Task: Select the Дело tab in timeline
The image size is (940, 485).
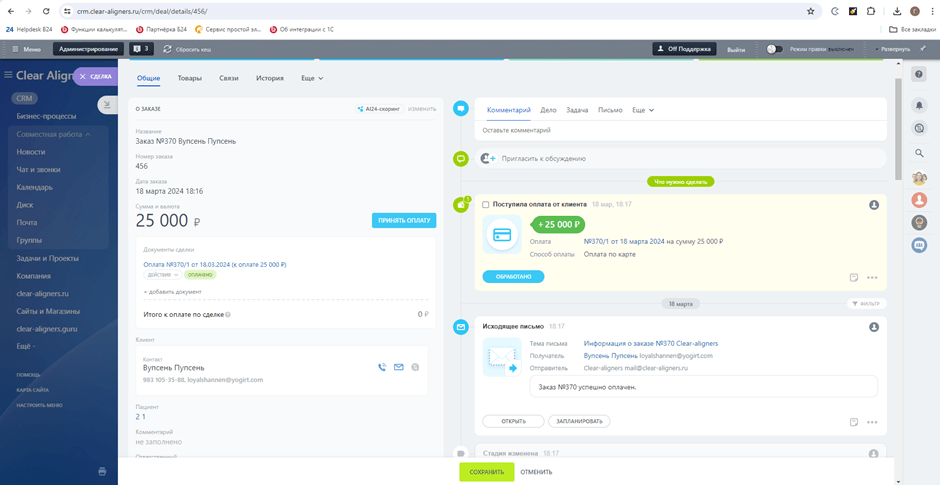Action: (548, 110)
